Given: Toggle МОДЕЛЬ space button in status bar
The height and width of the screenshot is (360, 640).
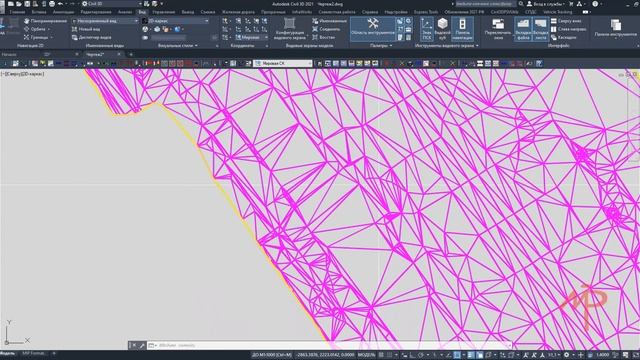Looking at the screenshot, I should point(366,355).
